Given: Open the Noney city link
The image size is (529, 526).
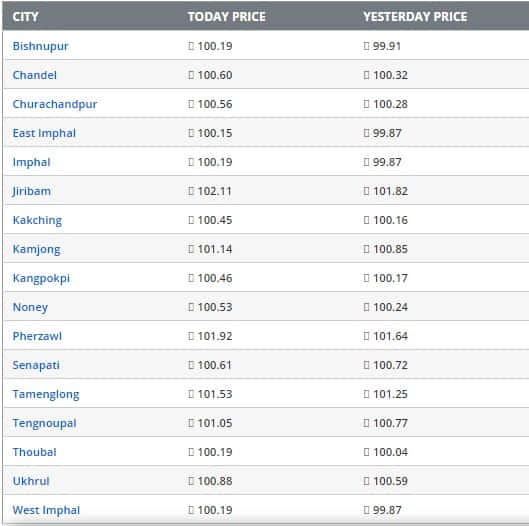Looking at the screenshot, I should (x=30, y=307).
